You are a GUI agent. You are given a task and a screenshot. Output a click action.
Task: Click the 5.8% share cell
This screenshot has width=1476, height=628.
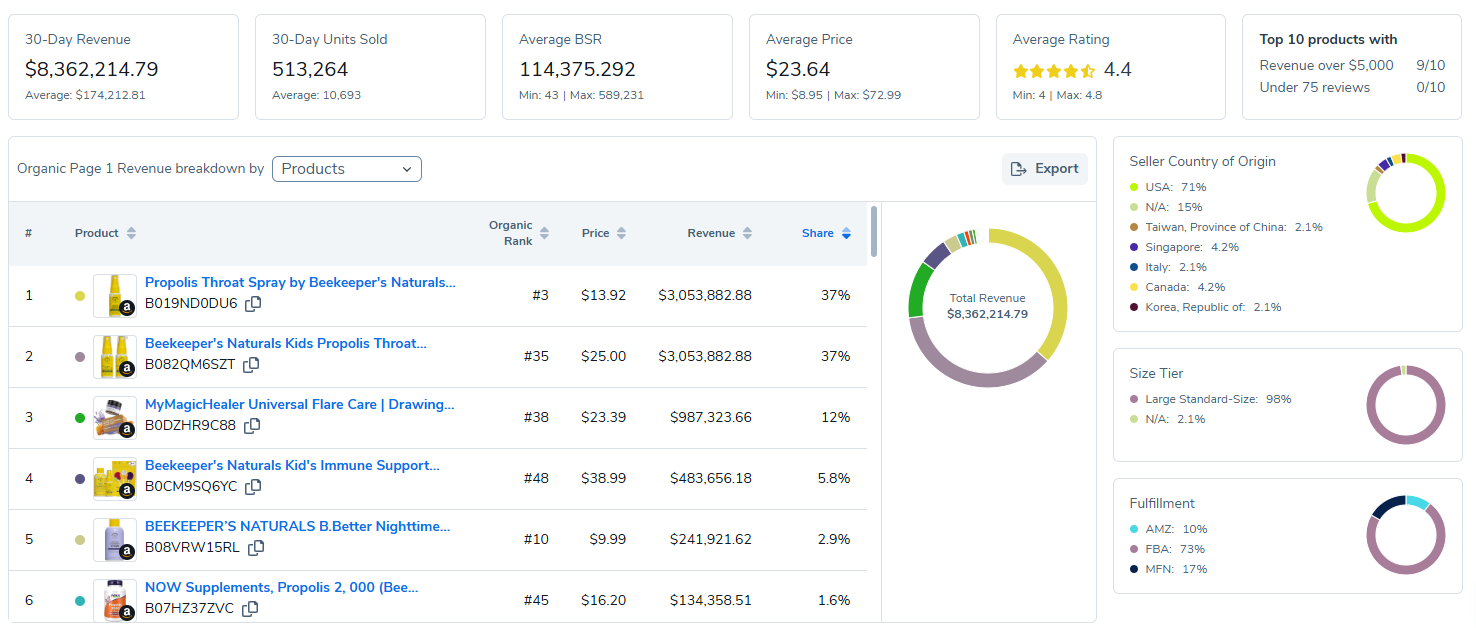pos(834,478)
